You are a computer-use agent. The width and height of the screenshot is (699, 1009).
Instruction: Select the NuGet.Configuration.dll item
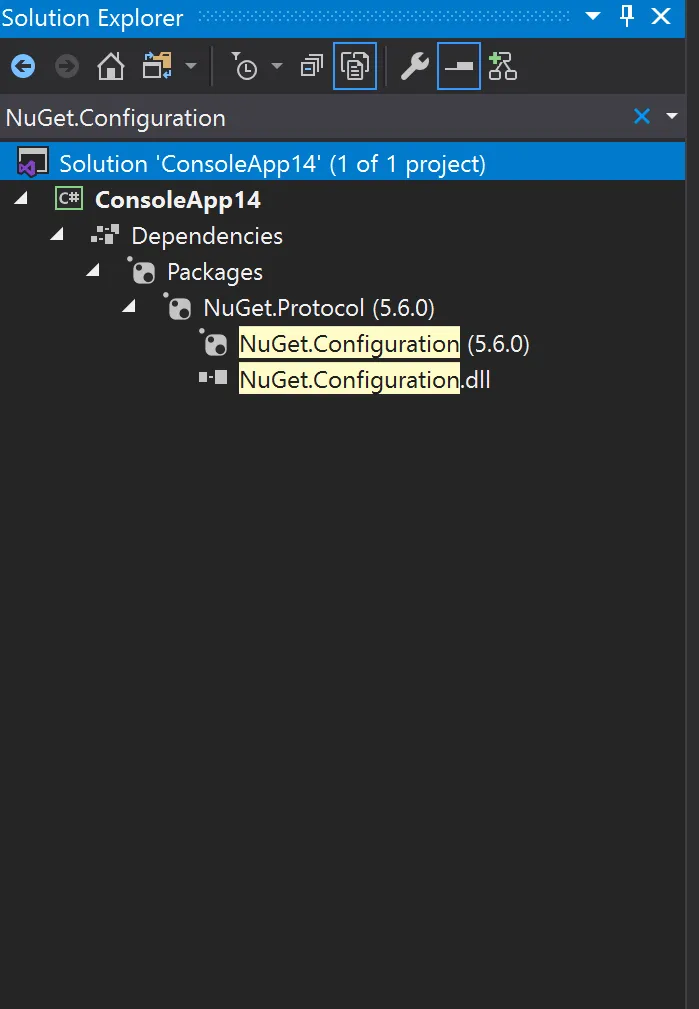tap(364, 380)
